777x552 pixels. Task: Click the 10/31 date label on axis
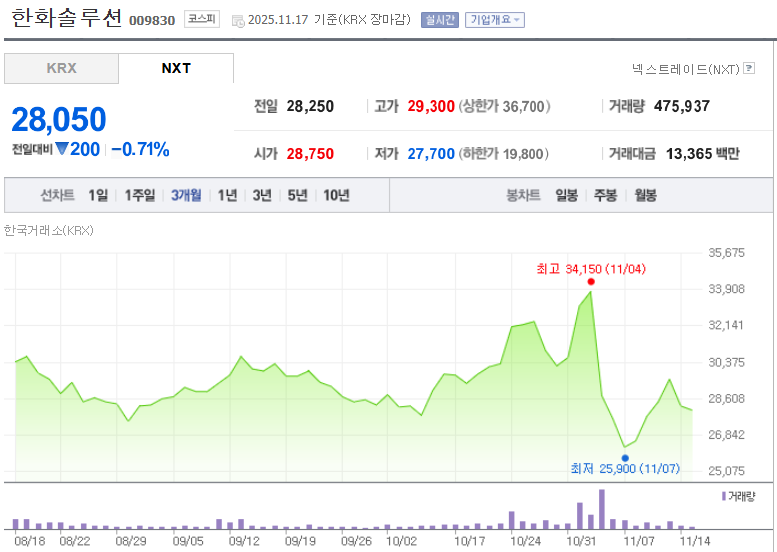[x=581, y=541]
